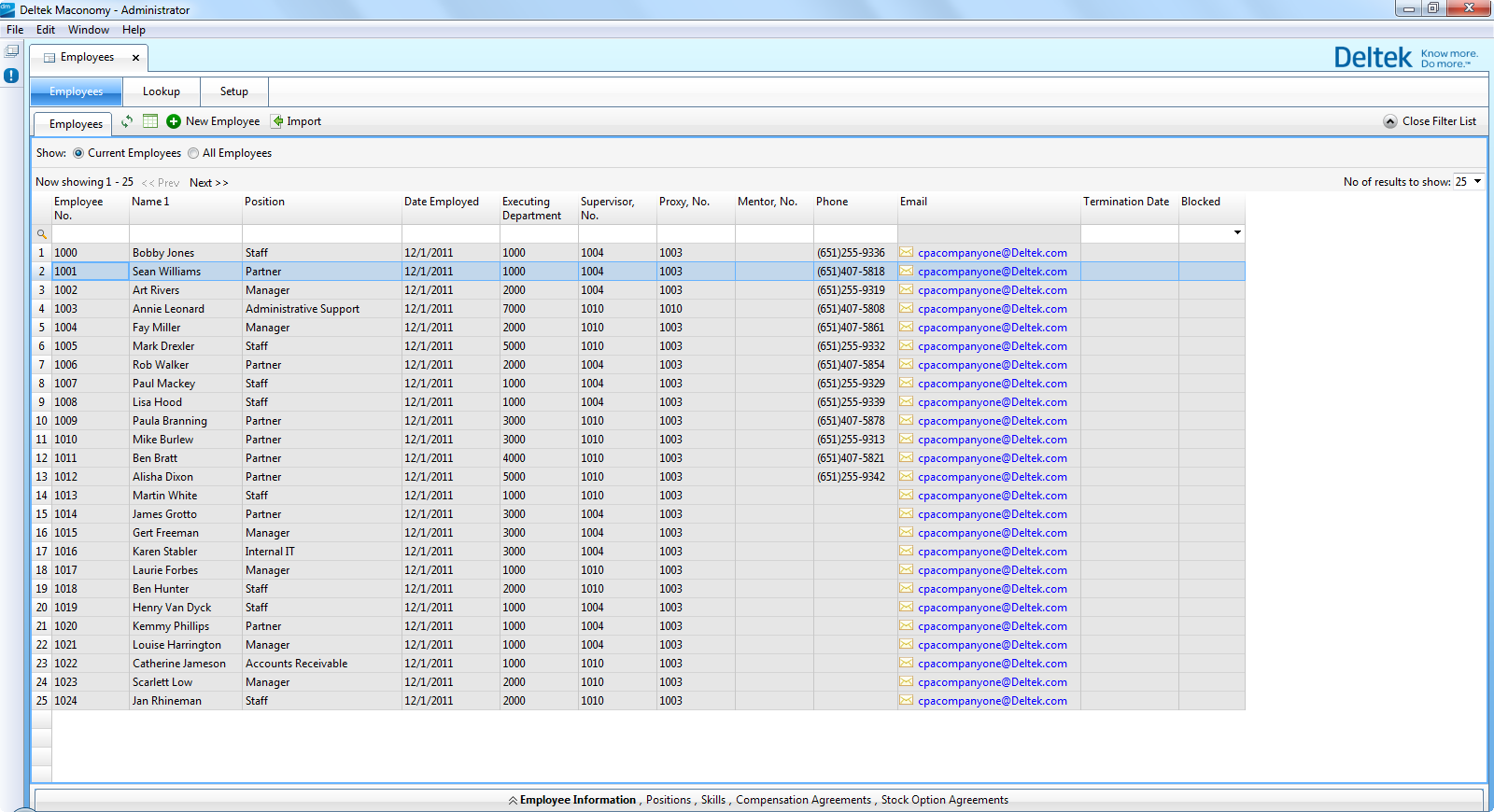The height and width of the screenshot is (812, 1494).
Task: Click the green New Employee plus icon
Action: pyautogui.click(x=174, y=121)
